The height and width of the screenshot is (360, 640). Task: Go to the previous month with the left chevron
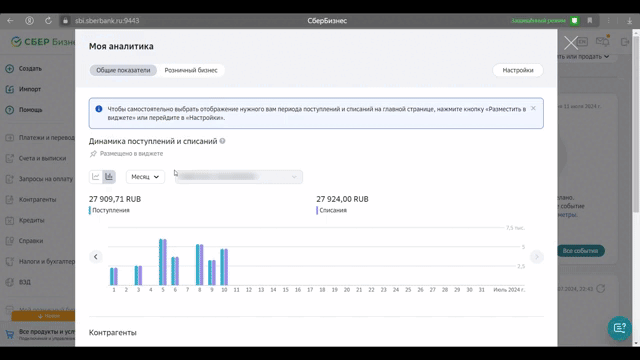click(x=96, y=257)
